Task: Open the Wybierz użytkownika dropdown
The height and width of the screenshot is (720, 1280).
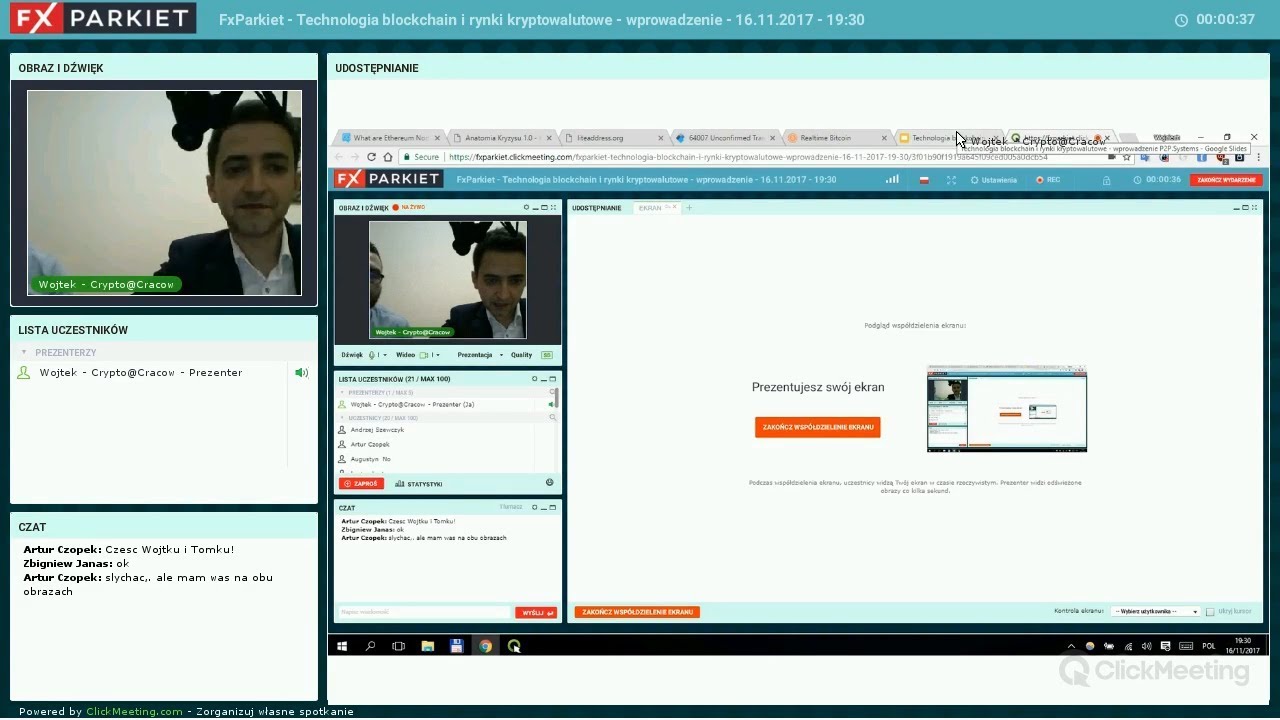Action: coord(1154,611)
